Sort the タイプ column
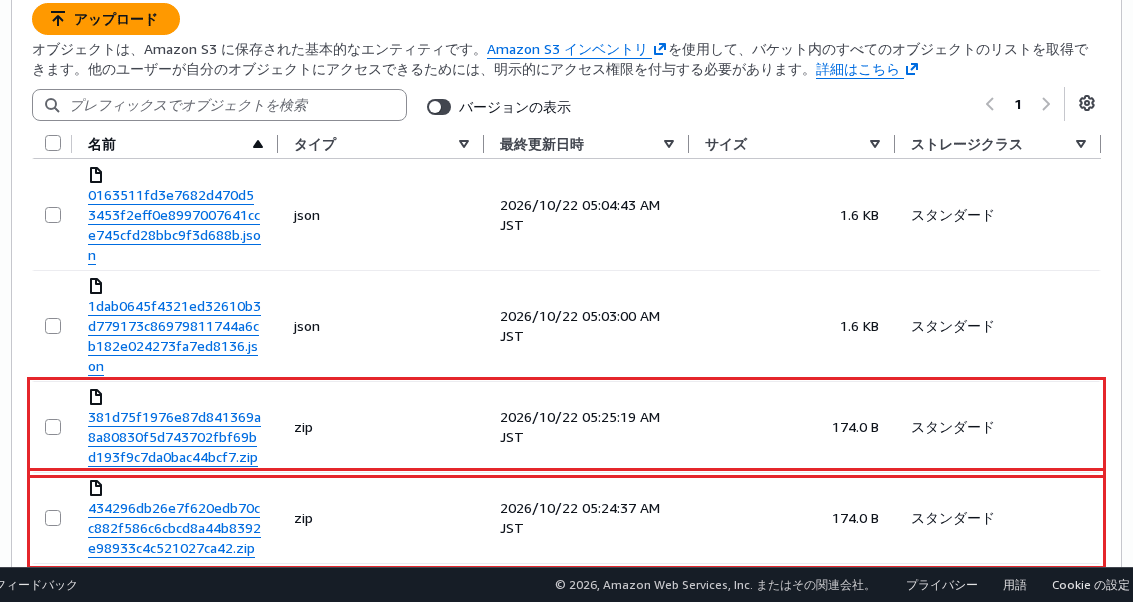 pos(464,145)
